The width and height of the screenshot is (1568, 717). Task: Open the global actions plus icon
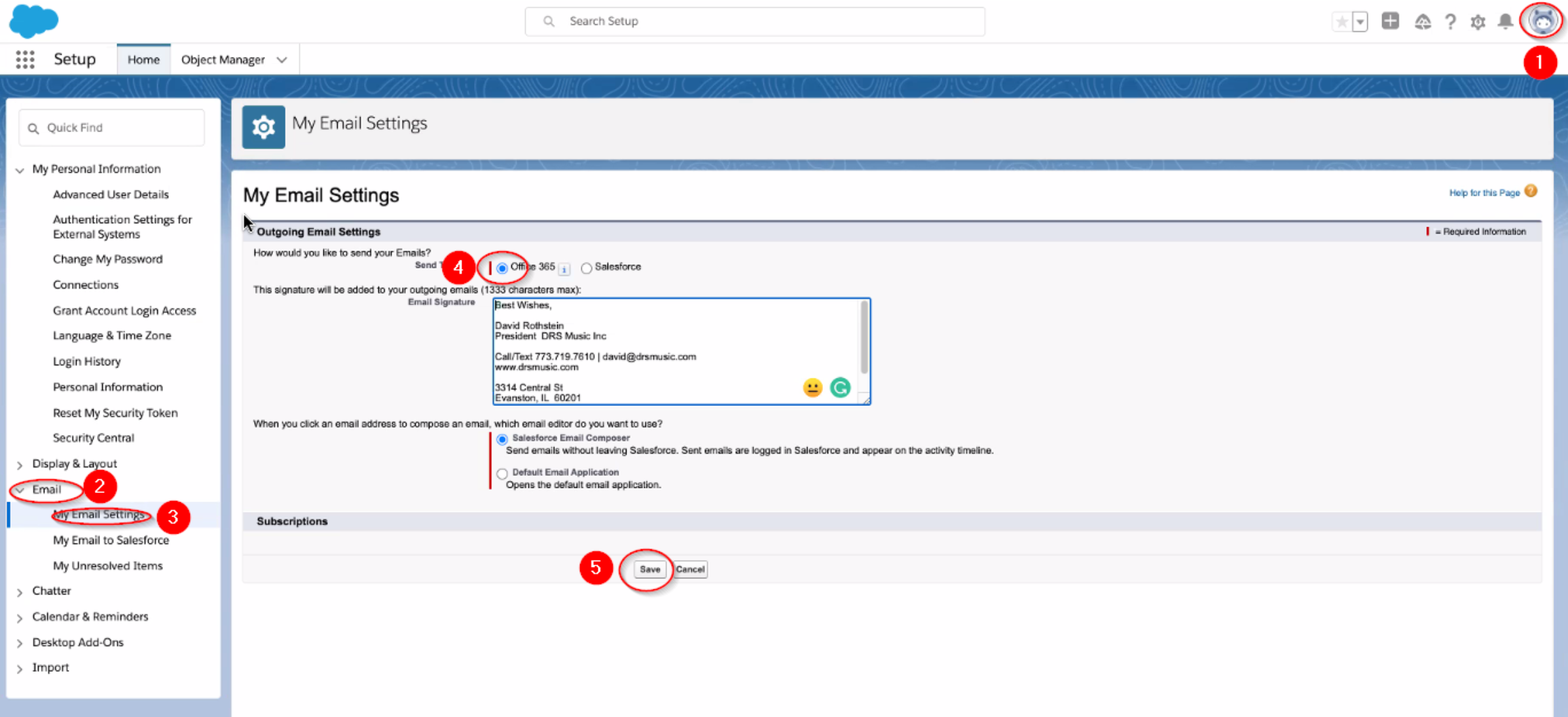pos(1390,22)
